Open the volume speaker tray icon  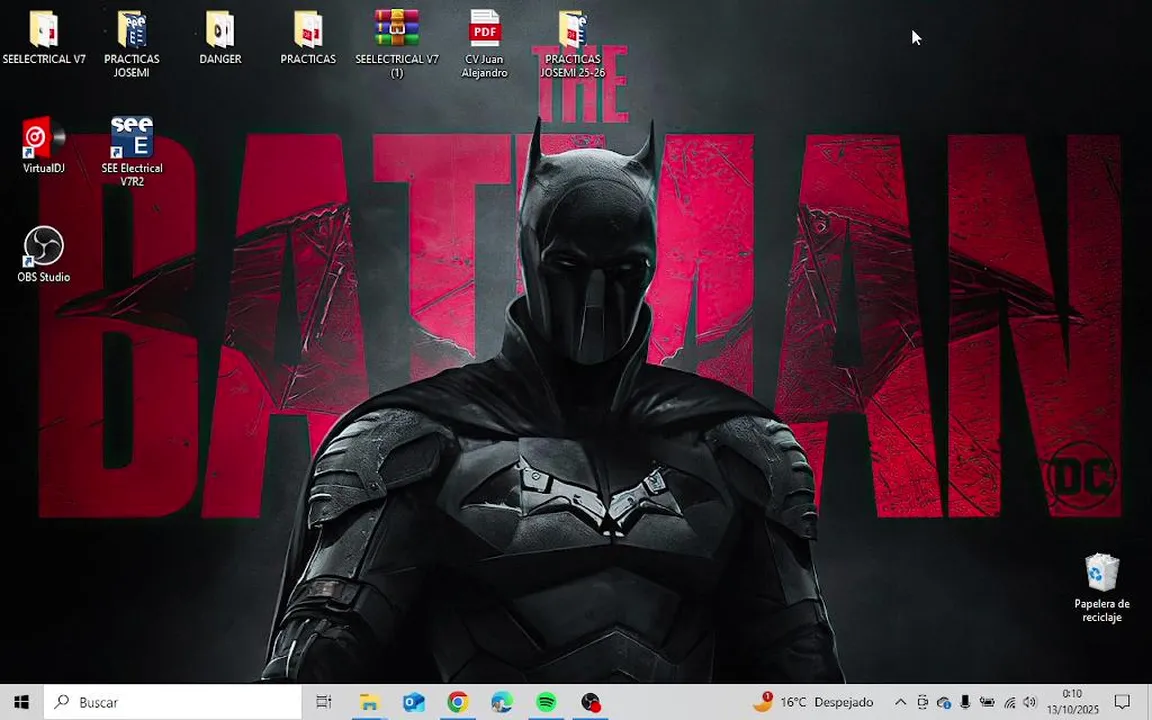click(1029, 702)
